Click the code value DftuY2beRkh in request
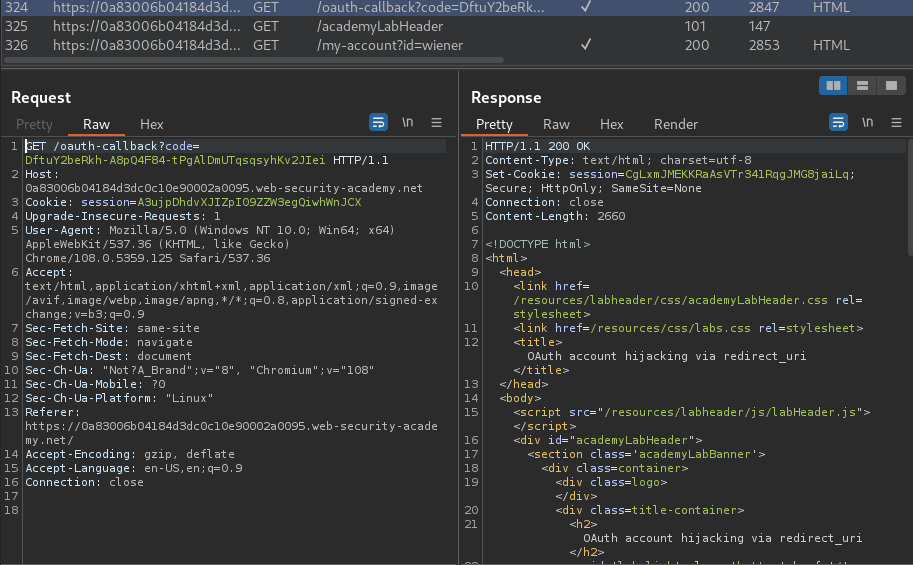The image size is (913, 565). click(175, 160)
